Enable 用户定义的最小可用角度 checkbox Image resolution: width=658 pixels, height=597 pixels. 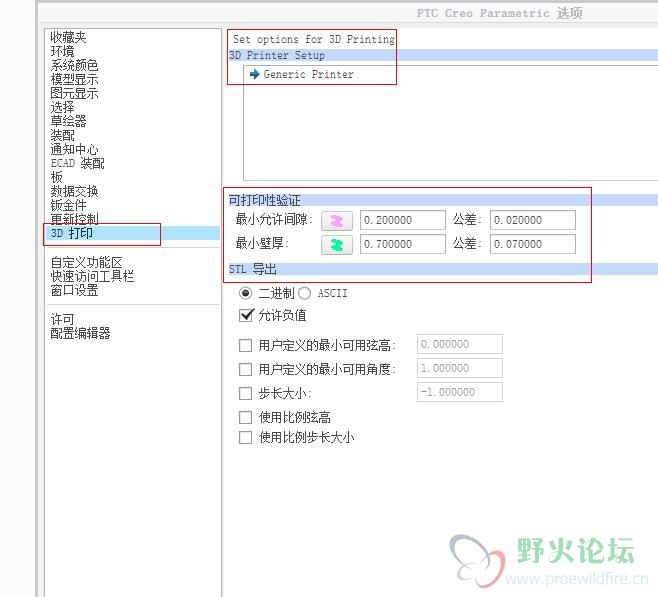pyautogui.click(x=245, y=369)
